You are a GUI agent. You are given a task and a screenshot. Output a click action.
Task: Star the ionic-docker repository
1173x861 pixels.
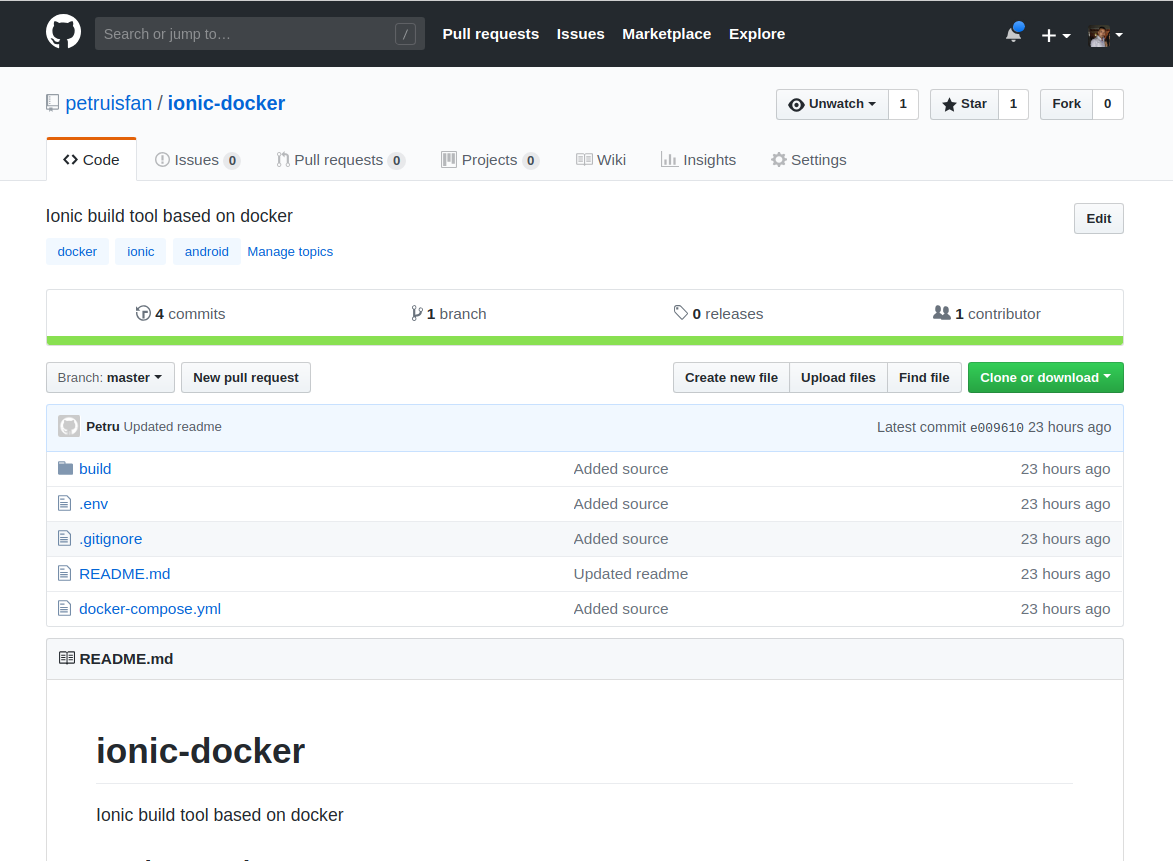tap(964, 104)
